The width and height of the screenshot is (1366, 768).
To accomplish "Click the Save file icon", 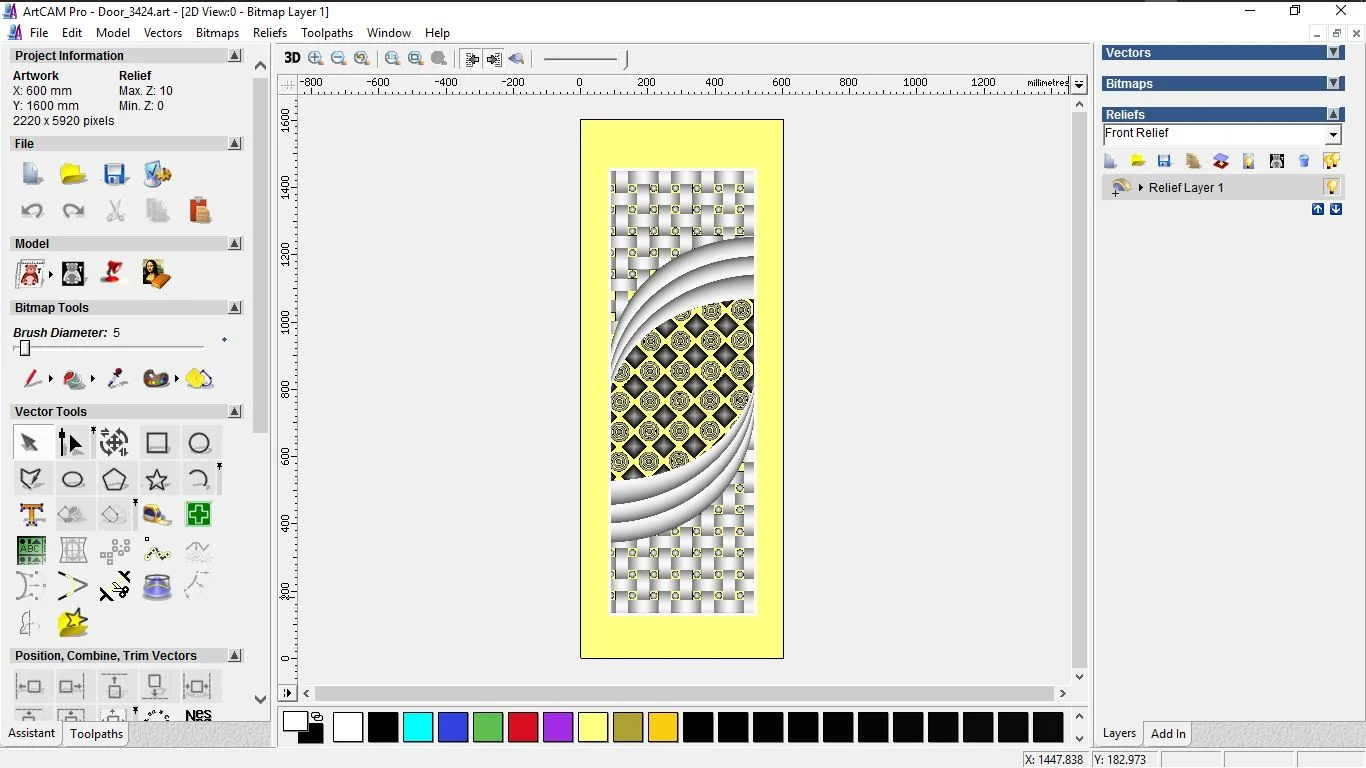I will point(115,175).
